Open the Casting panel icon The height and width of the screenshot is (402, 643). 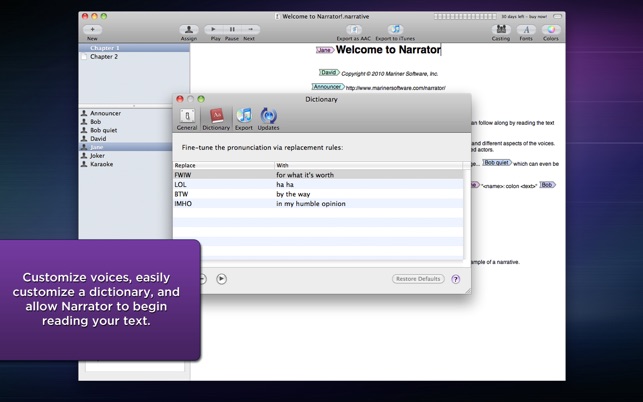[x=501, y=30]
